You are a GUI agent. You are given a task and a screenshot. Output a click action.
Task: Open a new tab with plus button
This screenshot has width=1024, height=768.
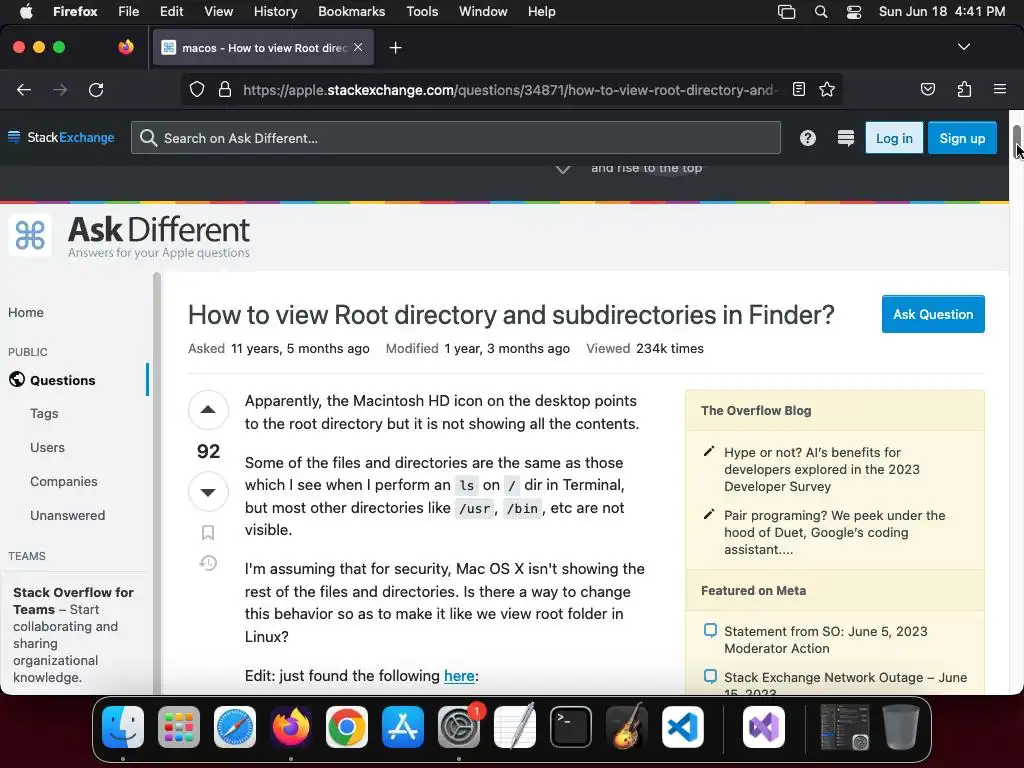click(x=395, y=48)
